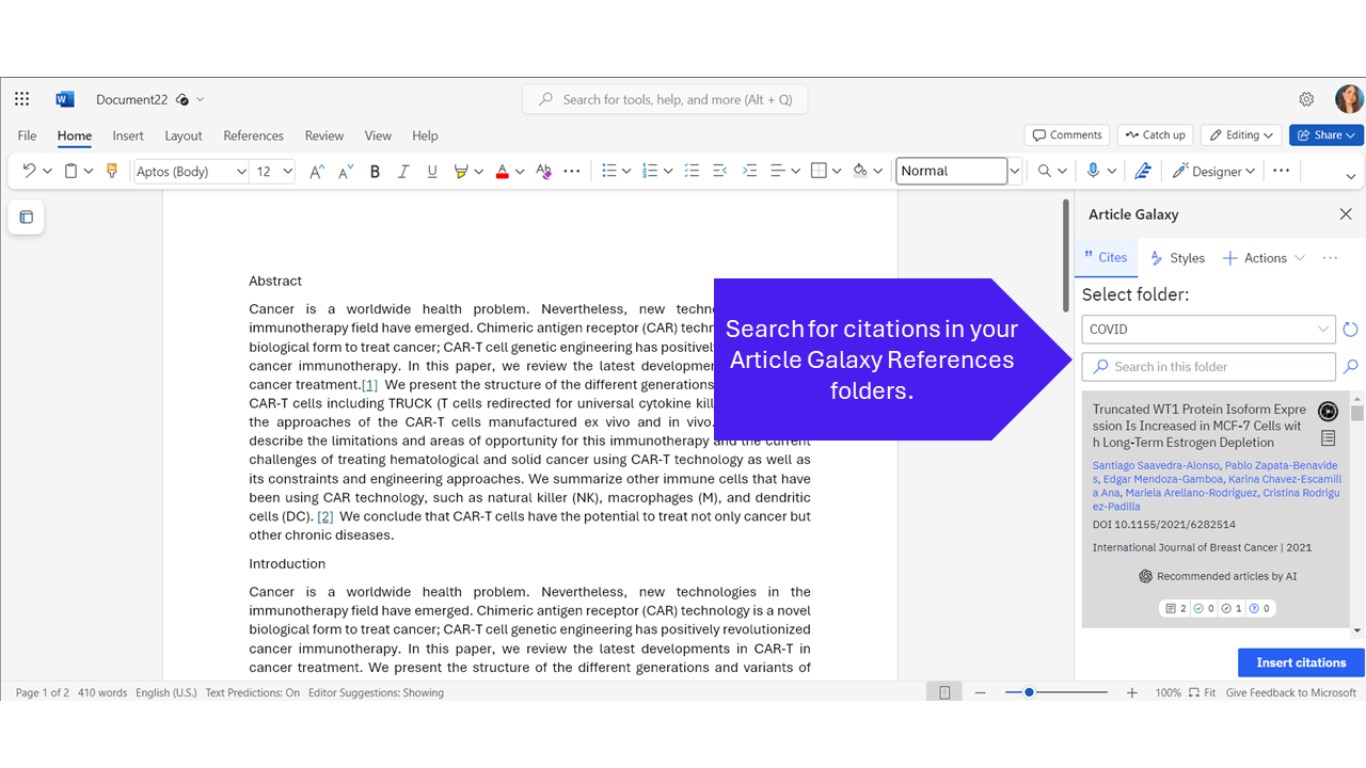The image size is (1366, 768).
Task: Open the navigation pane icon
Action: 26,217
